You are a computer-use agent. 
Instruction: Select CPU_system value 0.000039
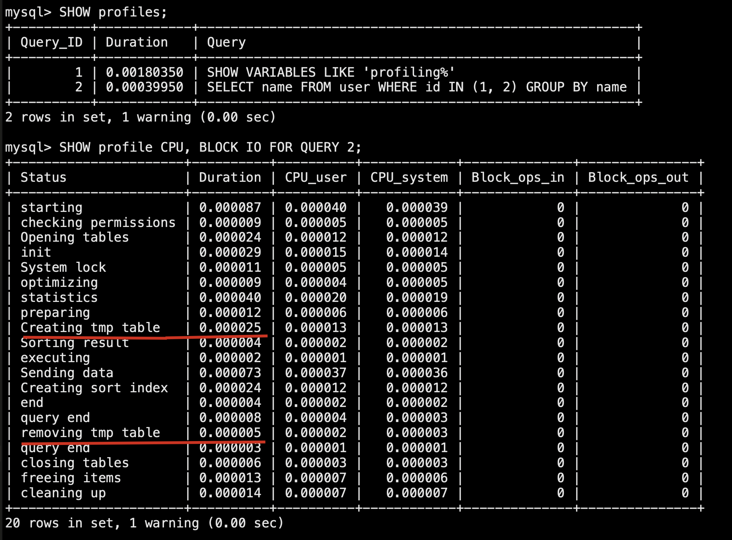pyautogui.click(x=417, y=207)
